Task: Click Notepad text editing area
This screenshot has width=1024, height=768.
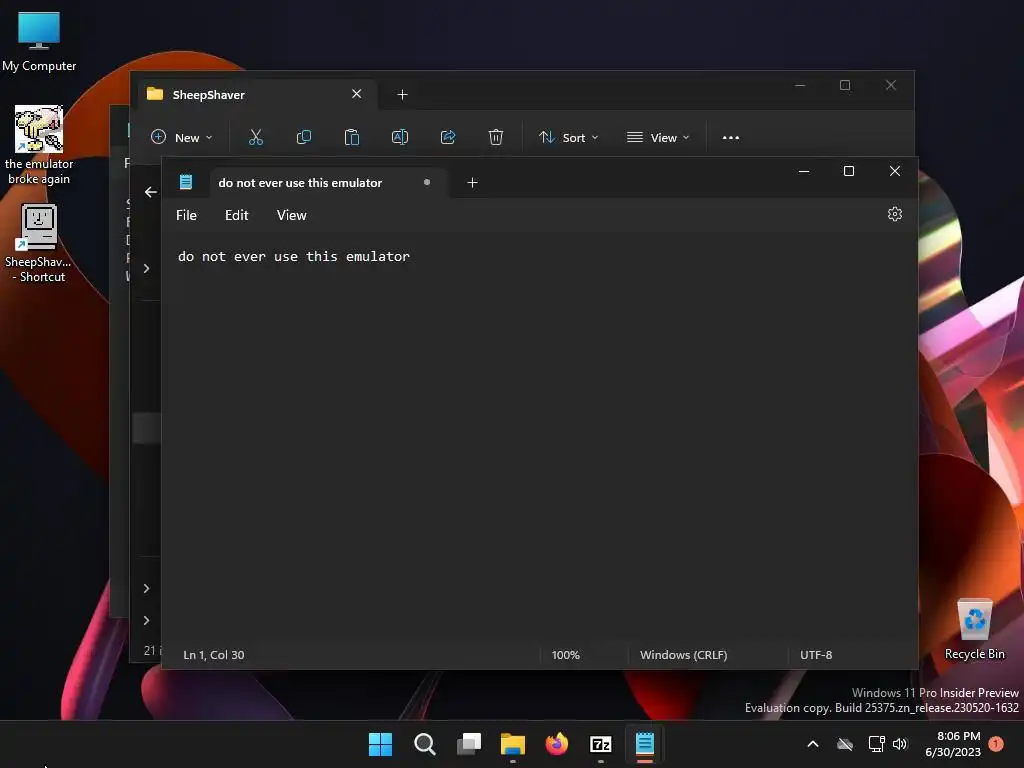Action: (x=539, y=438)
